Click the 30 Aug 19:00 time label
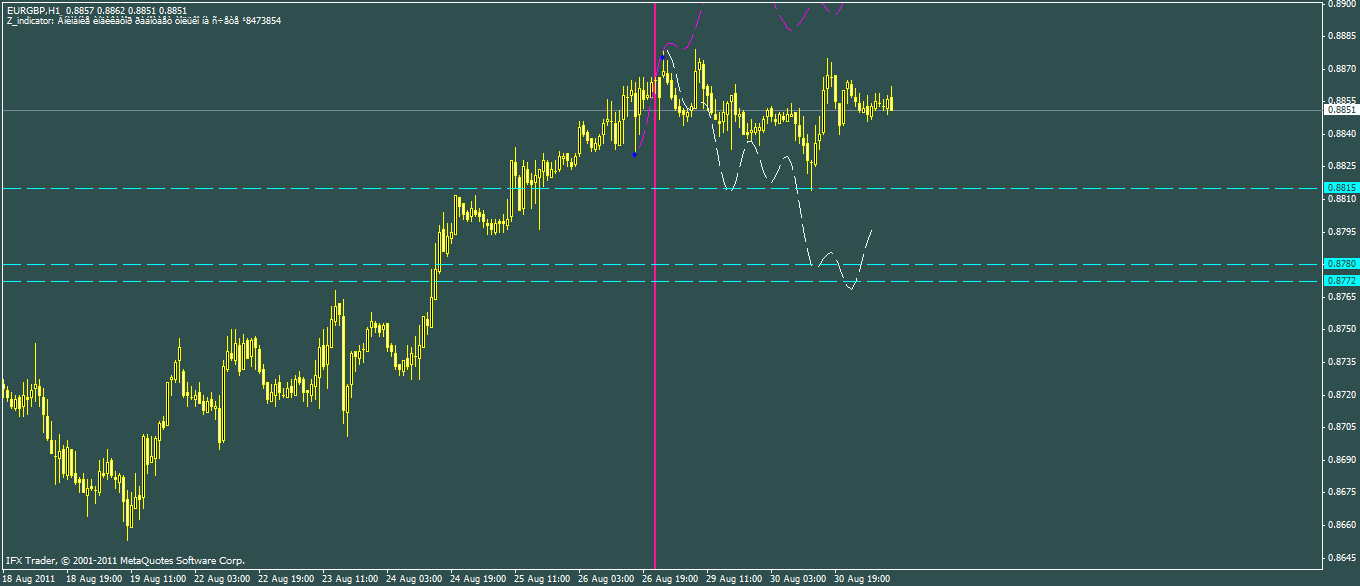 (x=862, y=578)
